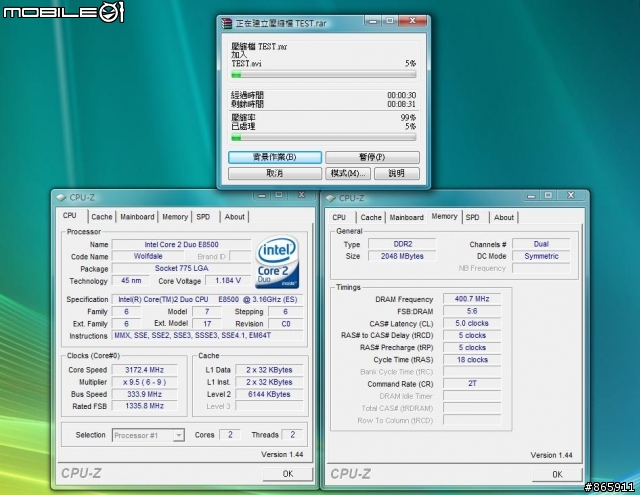Switch to CPU tab in right CPU-Z window
640x495 pixels.
(x=339, y=218)
